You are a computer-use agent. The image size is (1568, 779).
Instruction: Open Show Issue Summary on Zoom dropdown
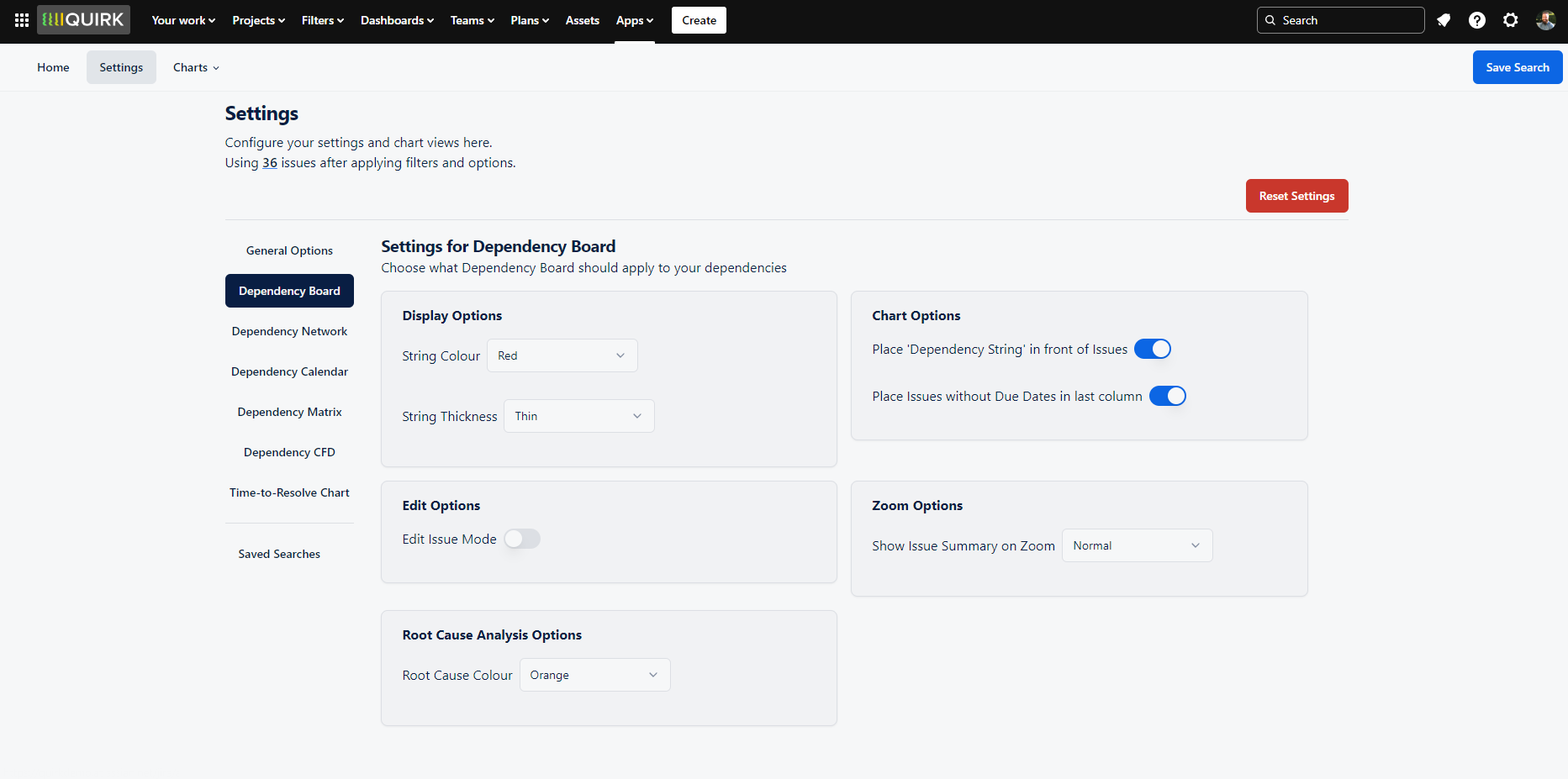(1137, 545)
